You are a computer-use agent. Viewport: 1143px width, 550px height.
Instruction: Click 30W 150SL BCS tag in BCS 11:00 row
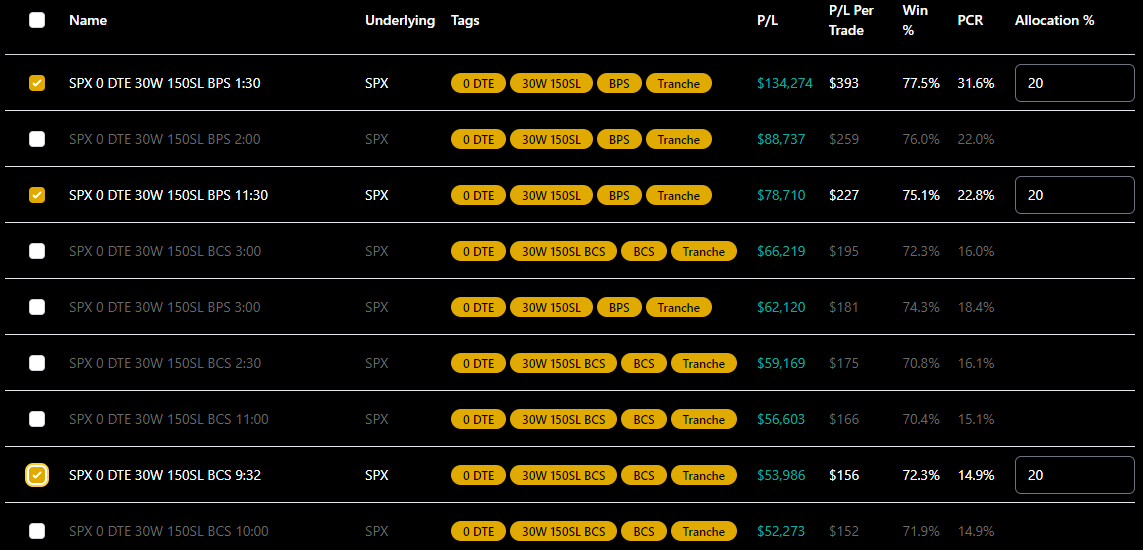pos(563,420)
